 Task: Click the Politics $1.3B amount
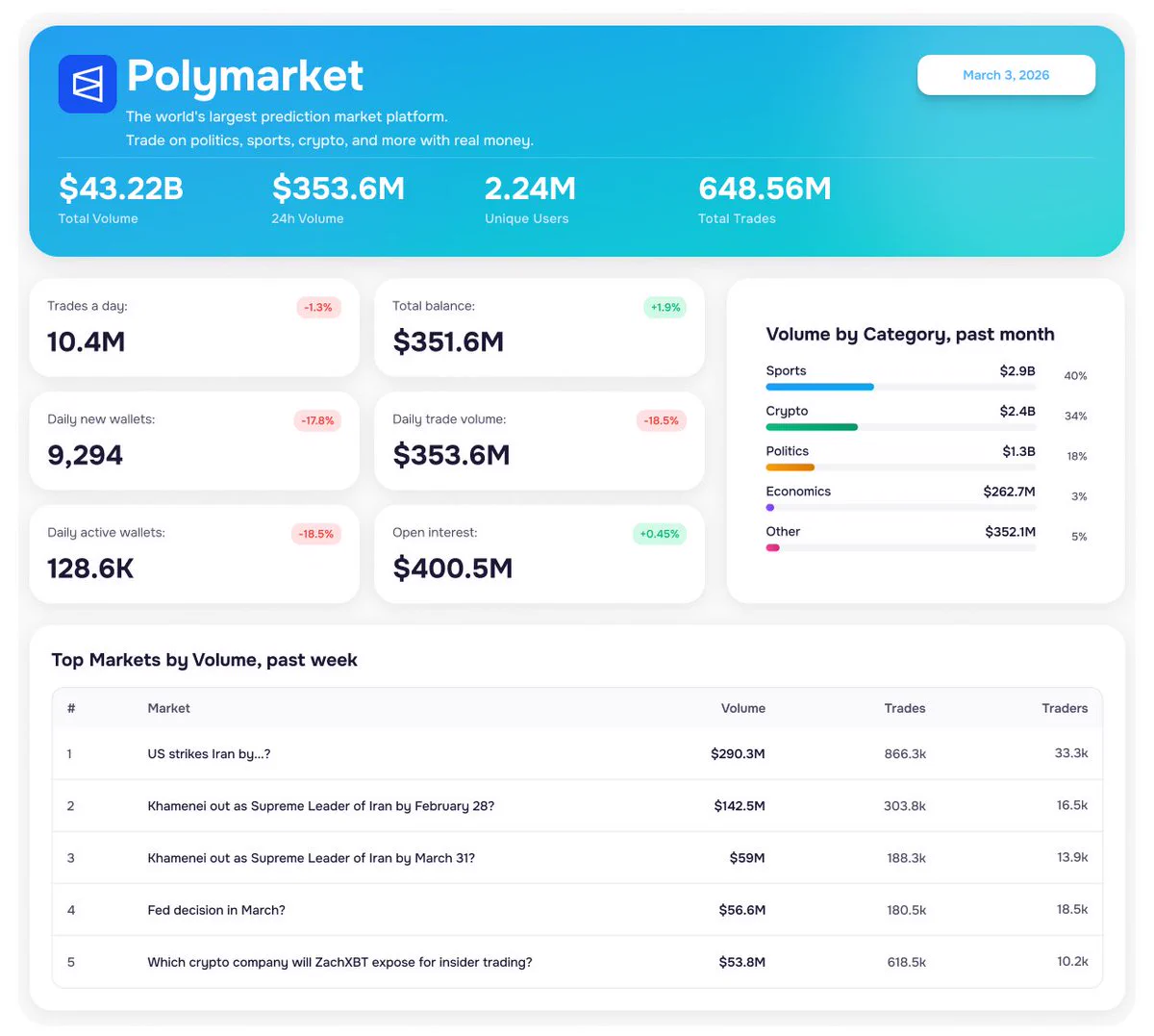pos(1018,452)
